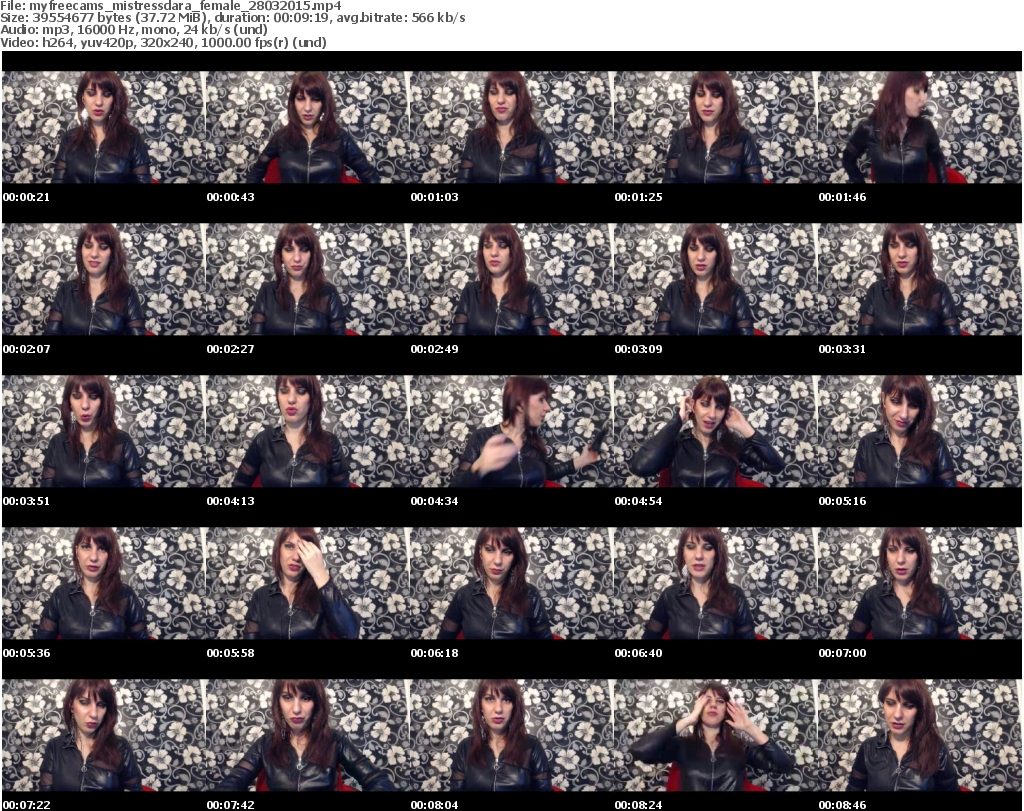Select the thumbnail frame at 00:07:42
Image resolution: width=1024 pixels, height=811 pixels.
[x=308, y=736]
